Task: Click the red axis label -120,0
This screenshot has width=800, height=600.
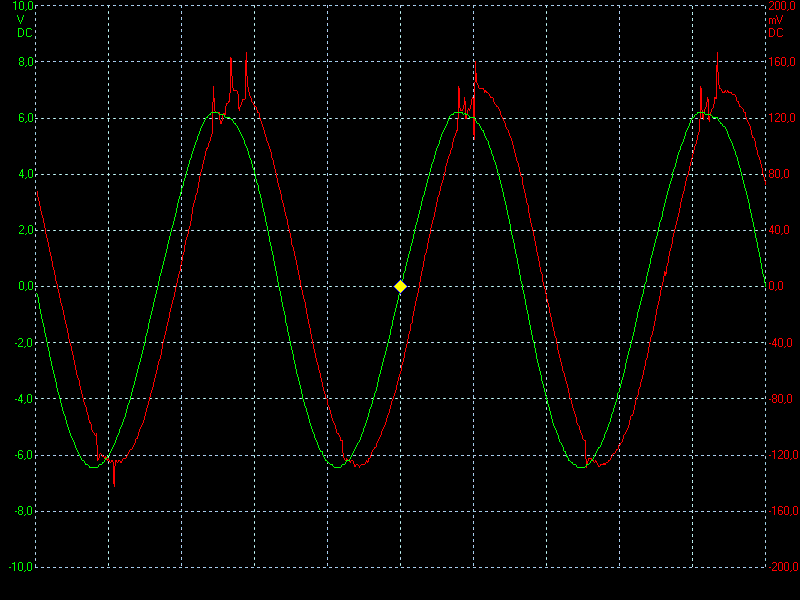Action: point(783,455)
